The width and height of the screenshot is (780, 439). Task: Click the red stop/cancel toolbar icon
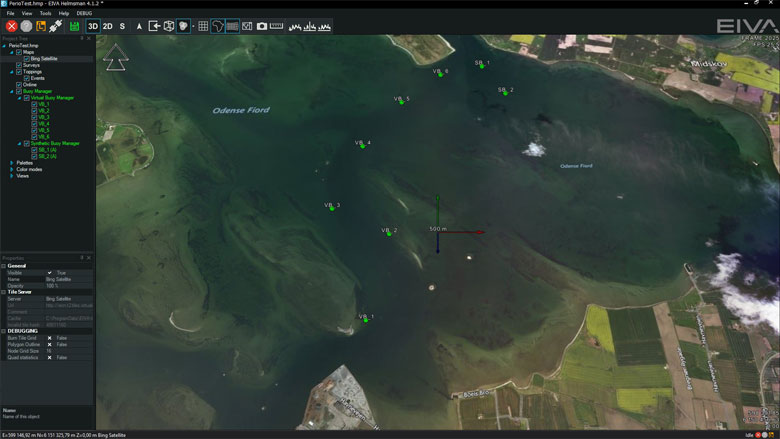pos(11,26)
